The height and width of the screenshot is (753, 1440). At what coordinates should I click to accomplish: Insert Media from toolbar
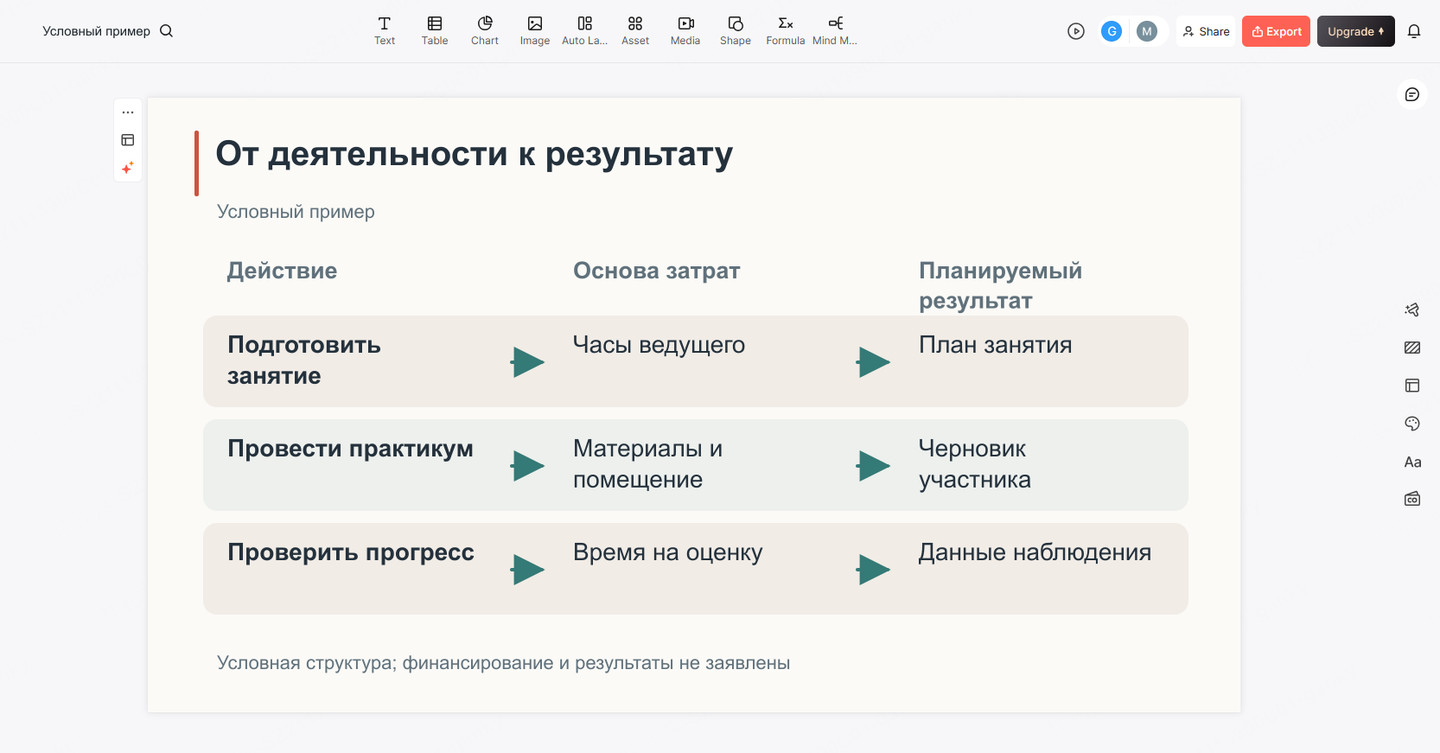coord(685,31)
